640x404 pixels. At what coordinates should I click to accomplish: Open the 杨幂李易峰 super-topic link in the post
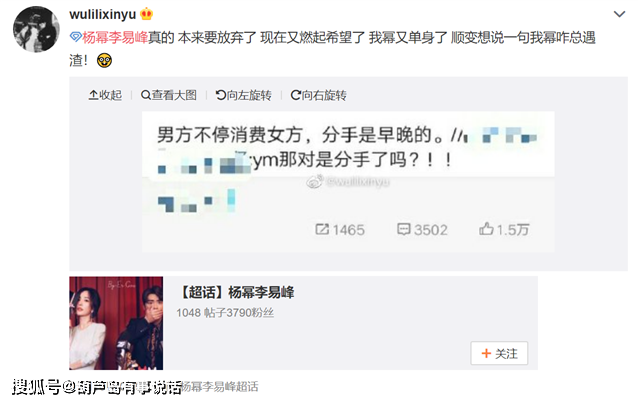(115, 38)
